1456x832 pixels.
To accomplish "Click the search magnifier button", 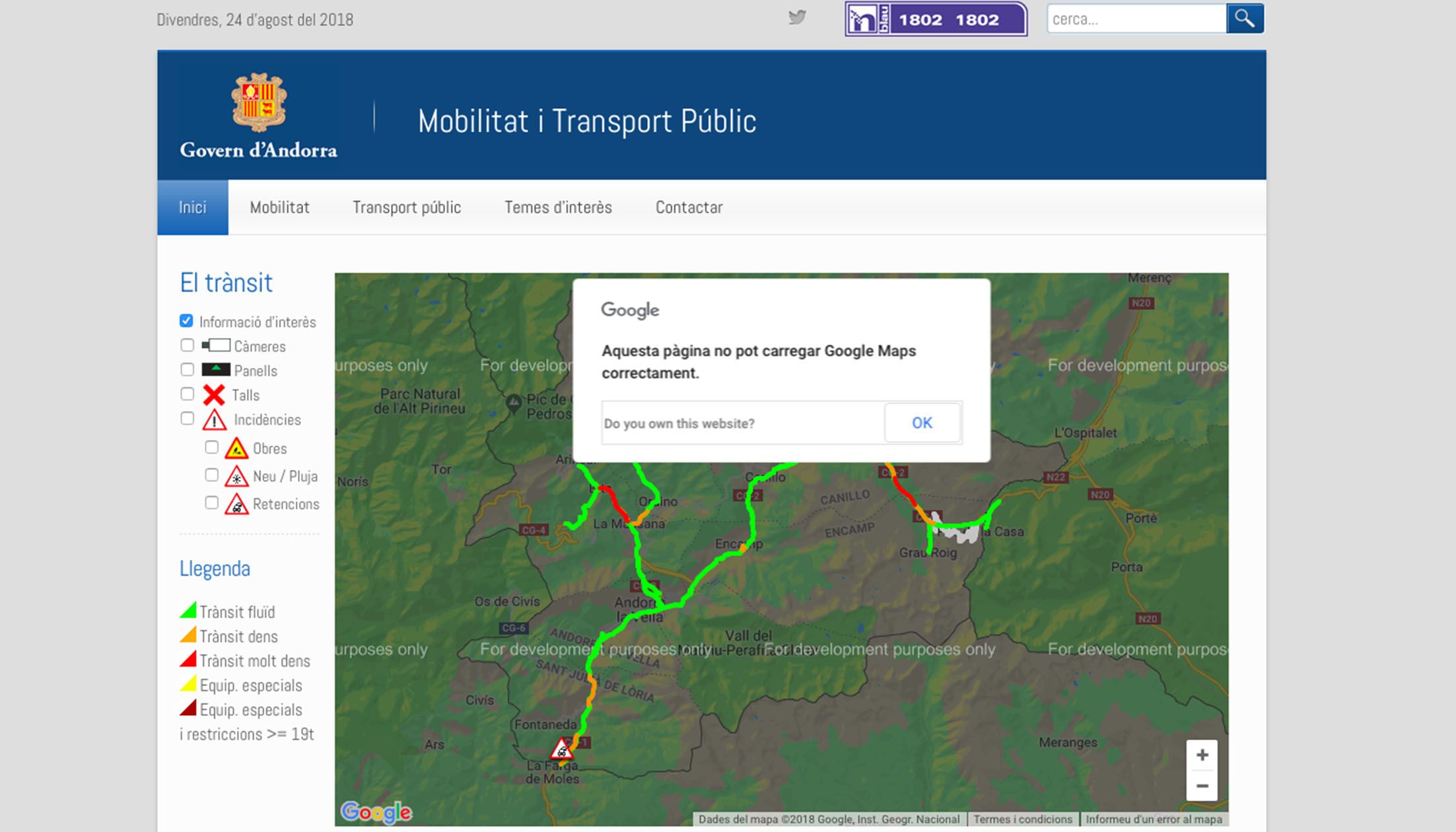I will point(1245,18).
